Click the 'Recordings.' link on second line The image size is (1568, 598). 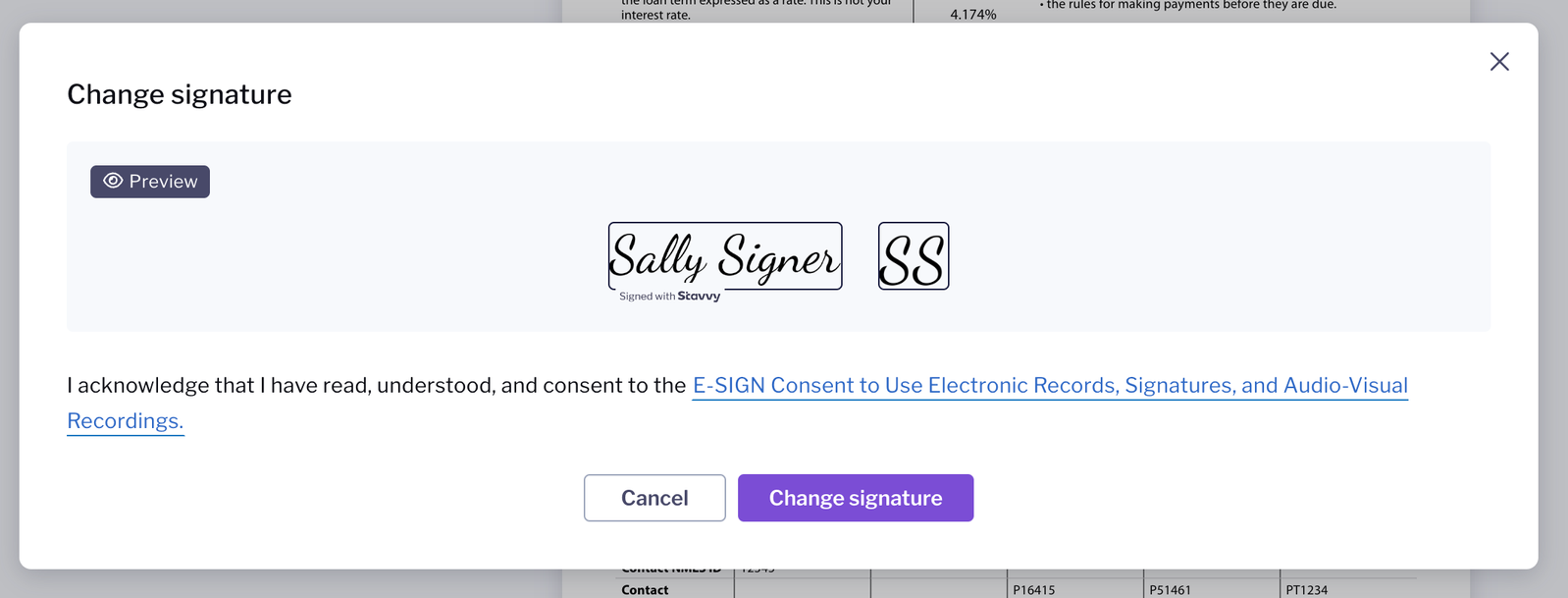click(x=126, y=420)
